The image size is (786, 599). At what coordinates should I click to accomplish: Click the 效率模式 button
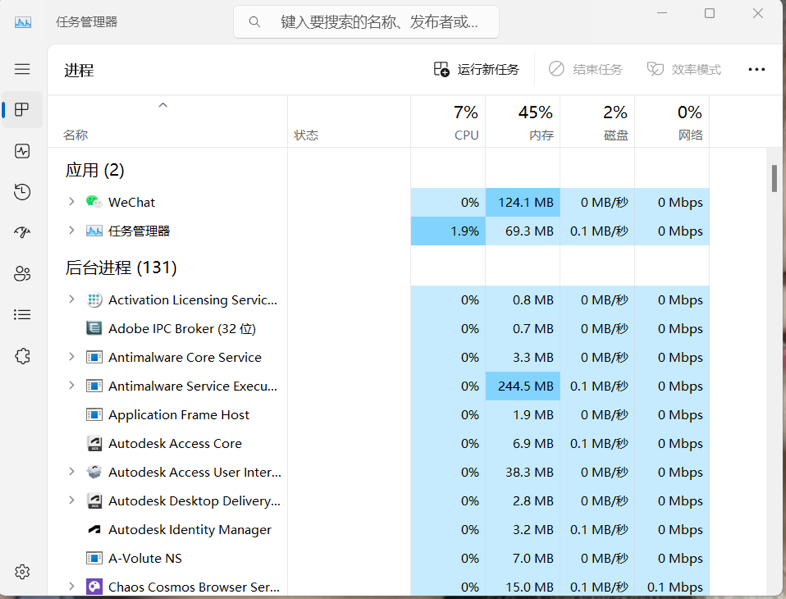coord(684,69)
